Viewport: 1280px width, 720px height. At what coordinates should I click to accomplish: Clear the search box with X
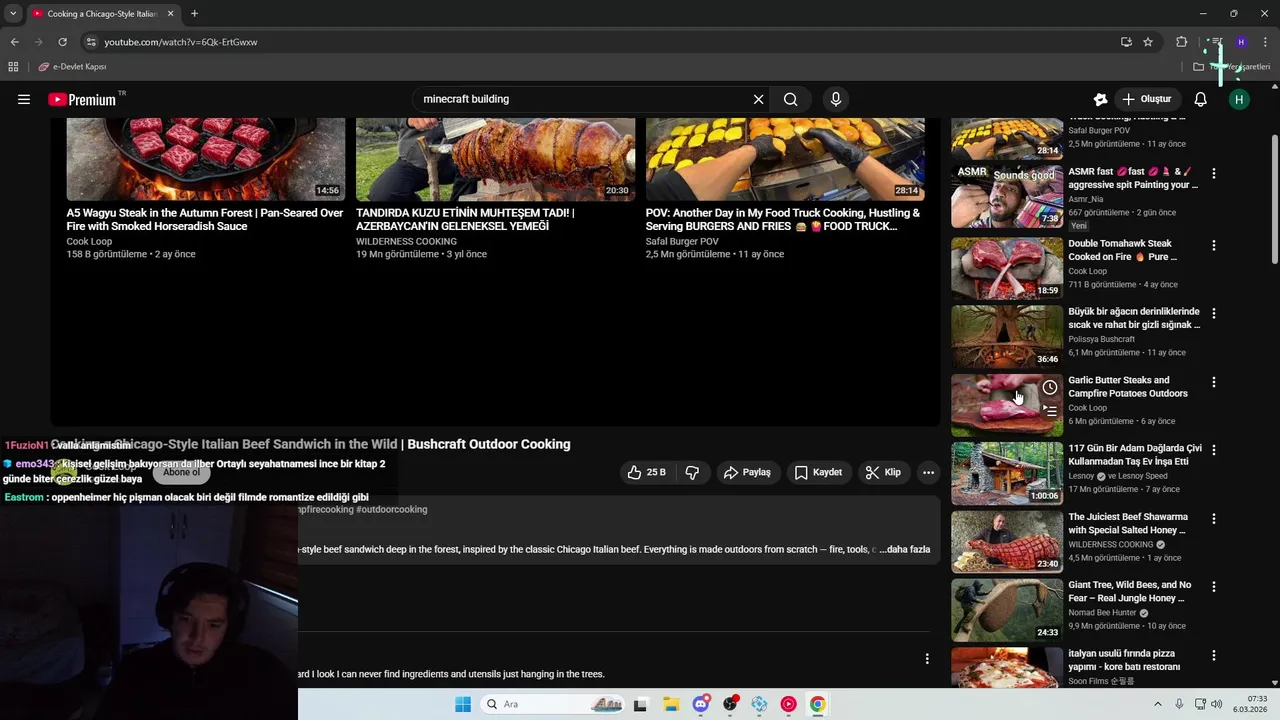(758, 99)
